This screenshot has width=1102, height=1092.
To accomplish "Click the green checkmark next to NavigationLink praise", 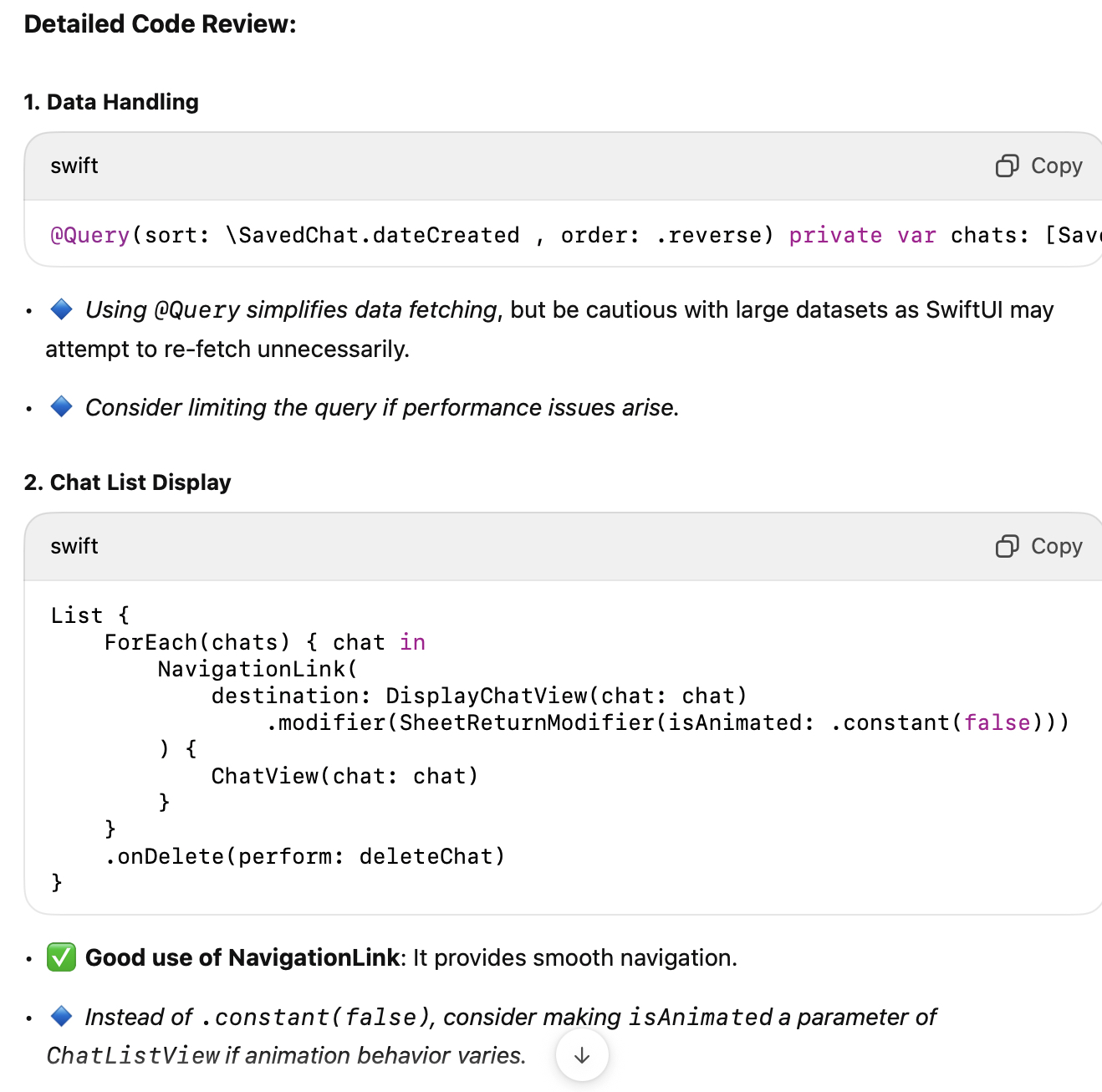I will pyautogui.click(x=60, y=957).
